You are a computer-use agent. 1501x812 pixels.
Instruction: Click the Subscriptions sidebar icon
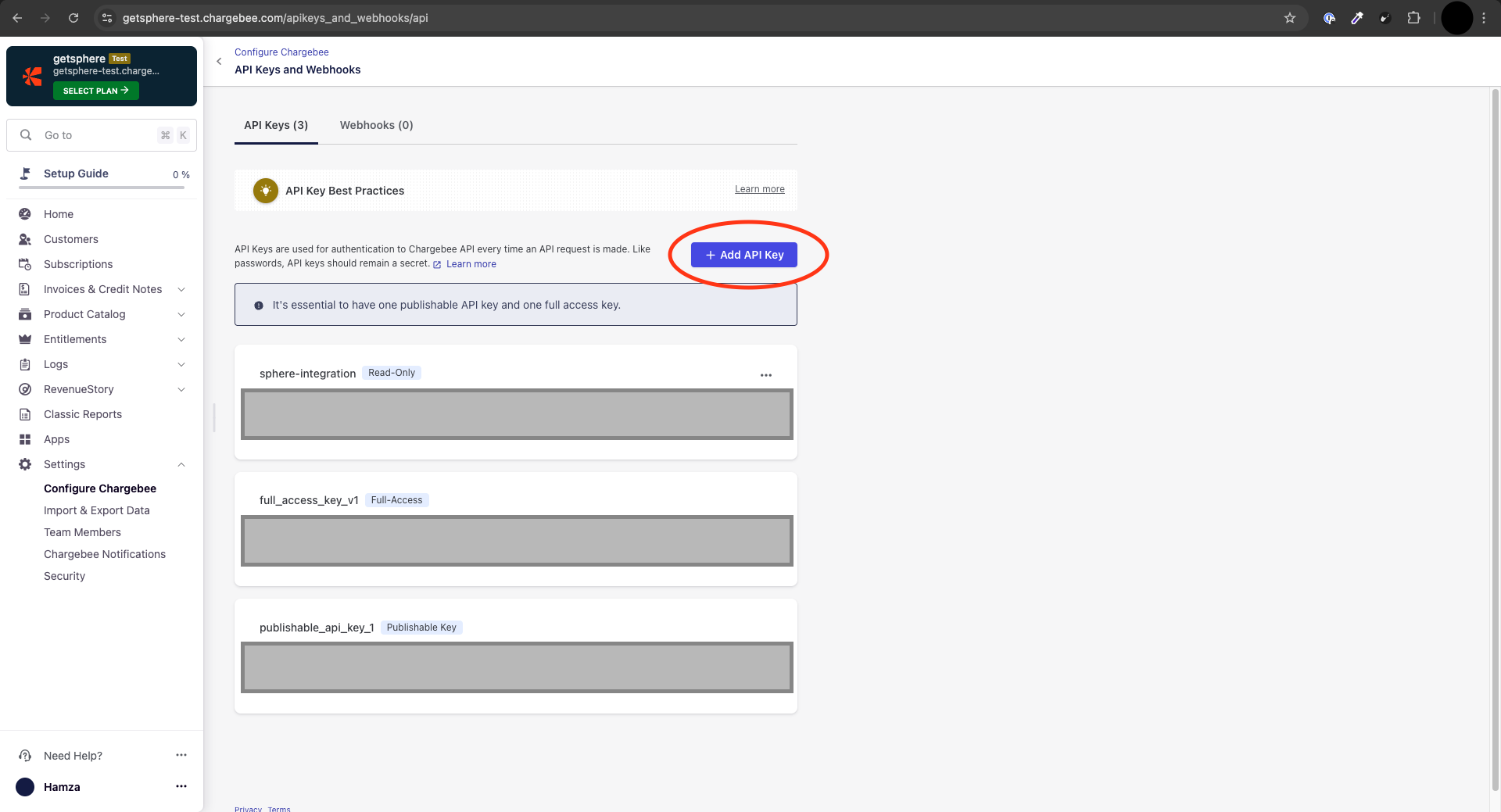[25, 264]
